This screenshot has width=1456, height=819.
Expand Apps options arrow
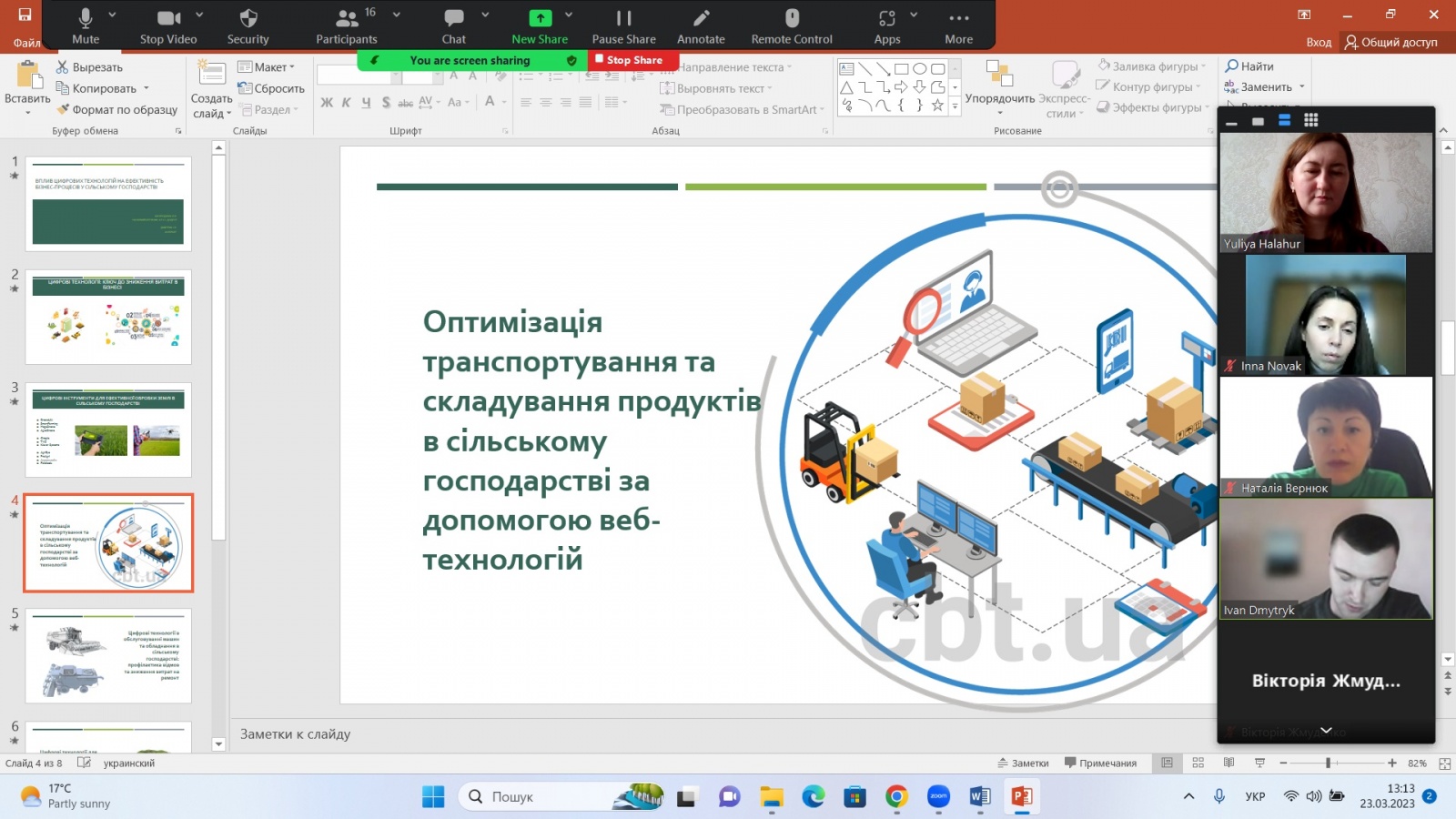914,15
